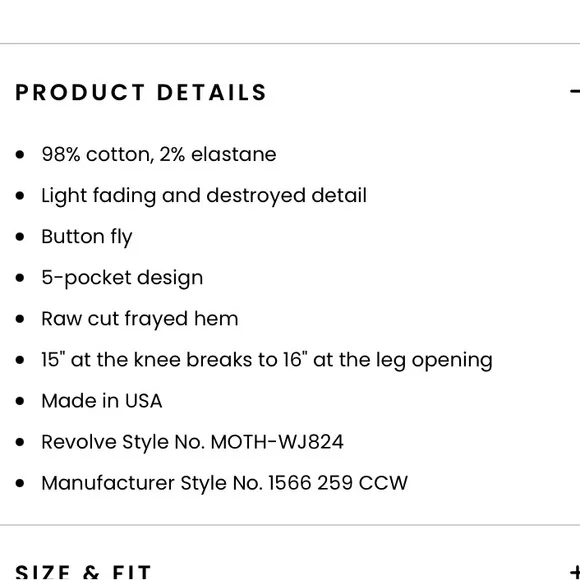Click the bullet before '5-pocket design'

(20, 278)
